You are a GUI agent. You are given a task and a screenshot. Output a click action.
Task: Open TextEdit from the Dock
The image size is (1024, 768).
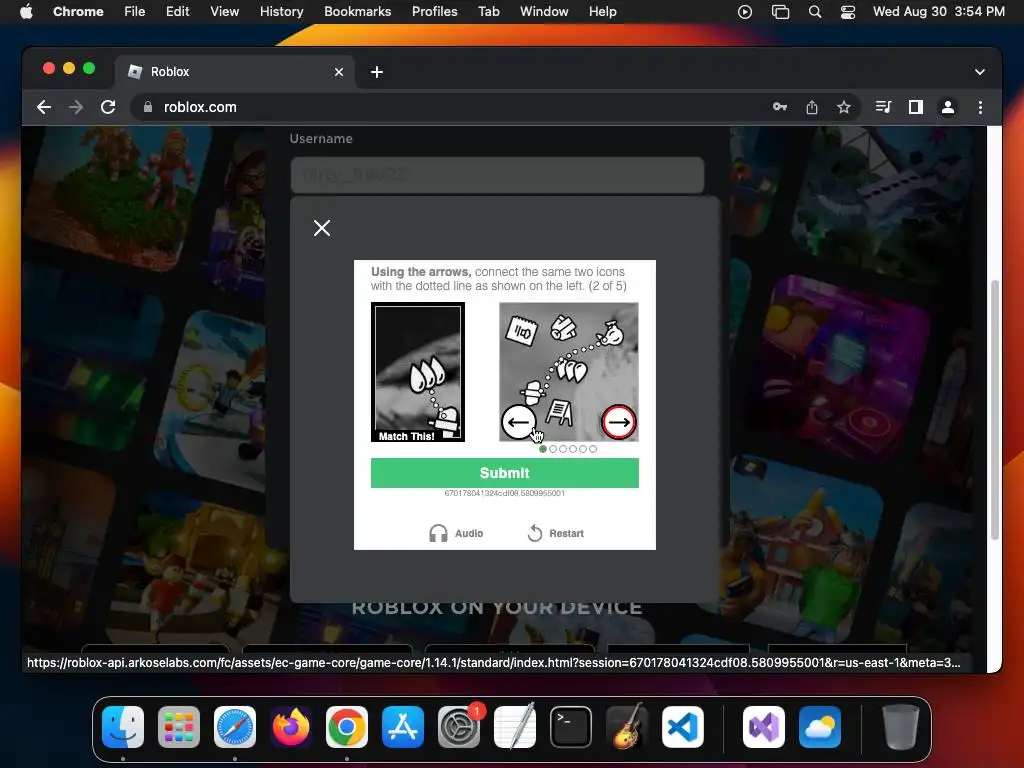pos(515,727)
